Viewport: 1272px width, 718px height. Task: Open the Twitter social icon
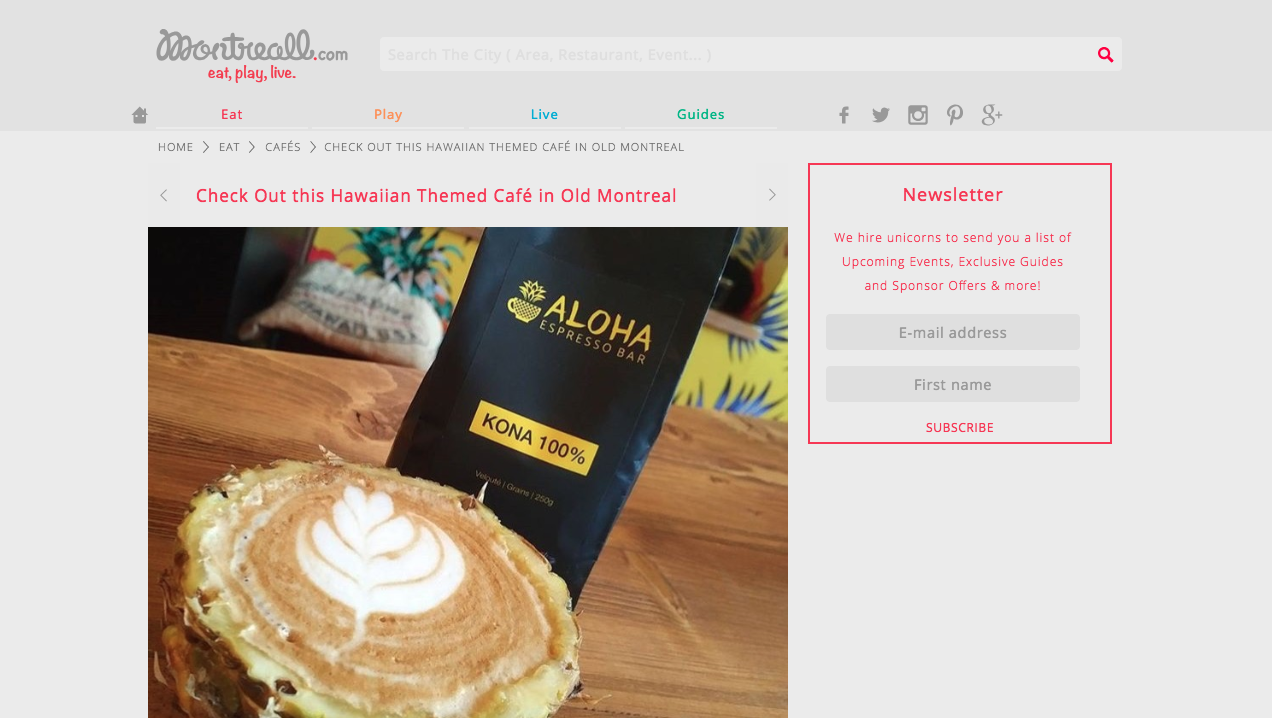click(881, 115)
